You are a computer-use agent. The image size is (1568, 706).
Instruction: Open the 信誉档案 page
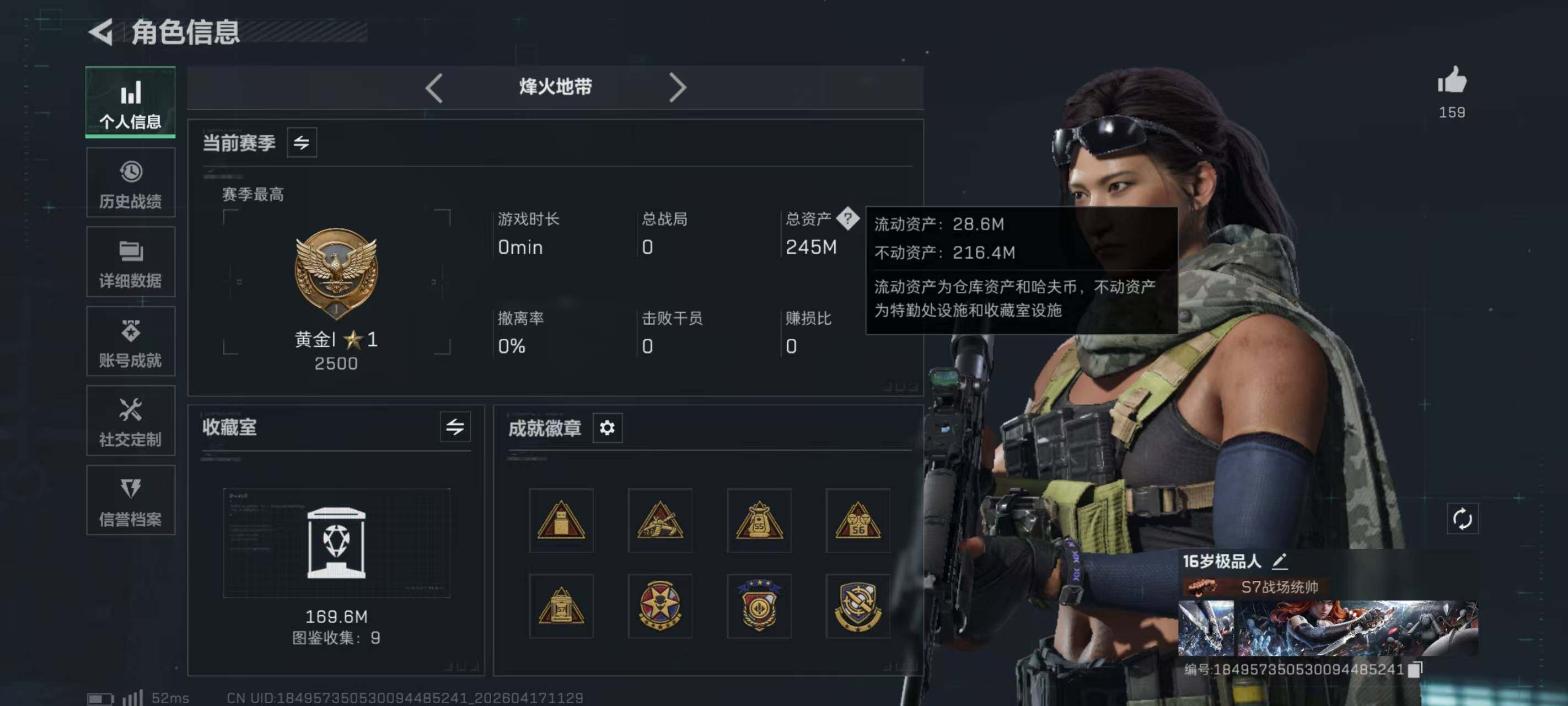point(131,501)
